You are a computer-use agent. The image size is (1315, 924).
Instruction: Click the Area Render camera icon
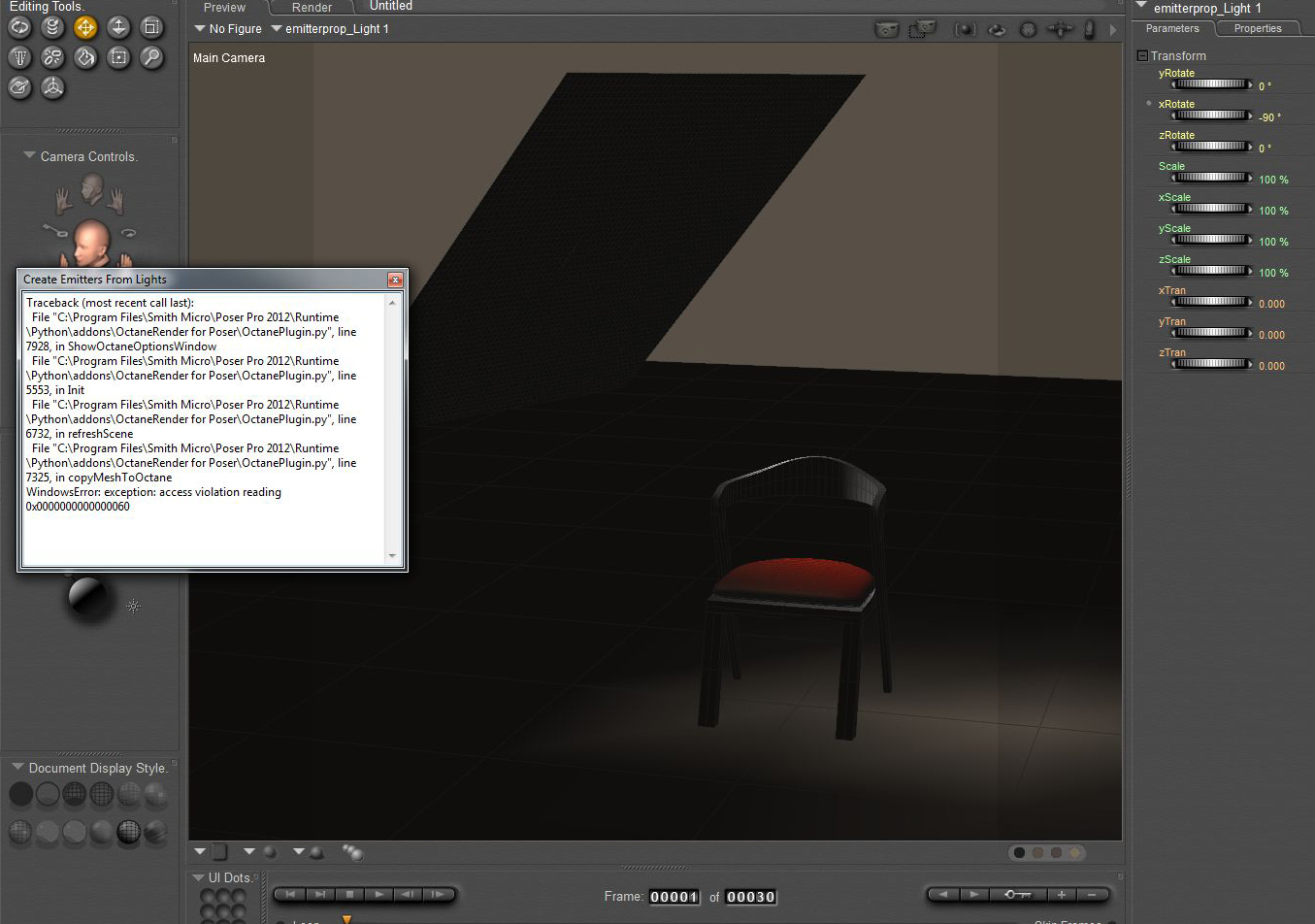coord(922,29)
